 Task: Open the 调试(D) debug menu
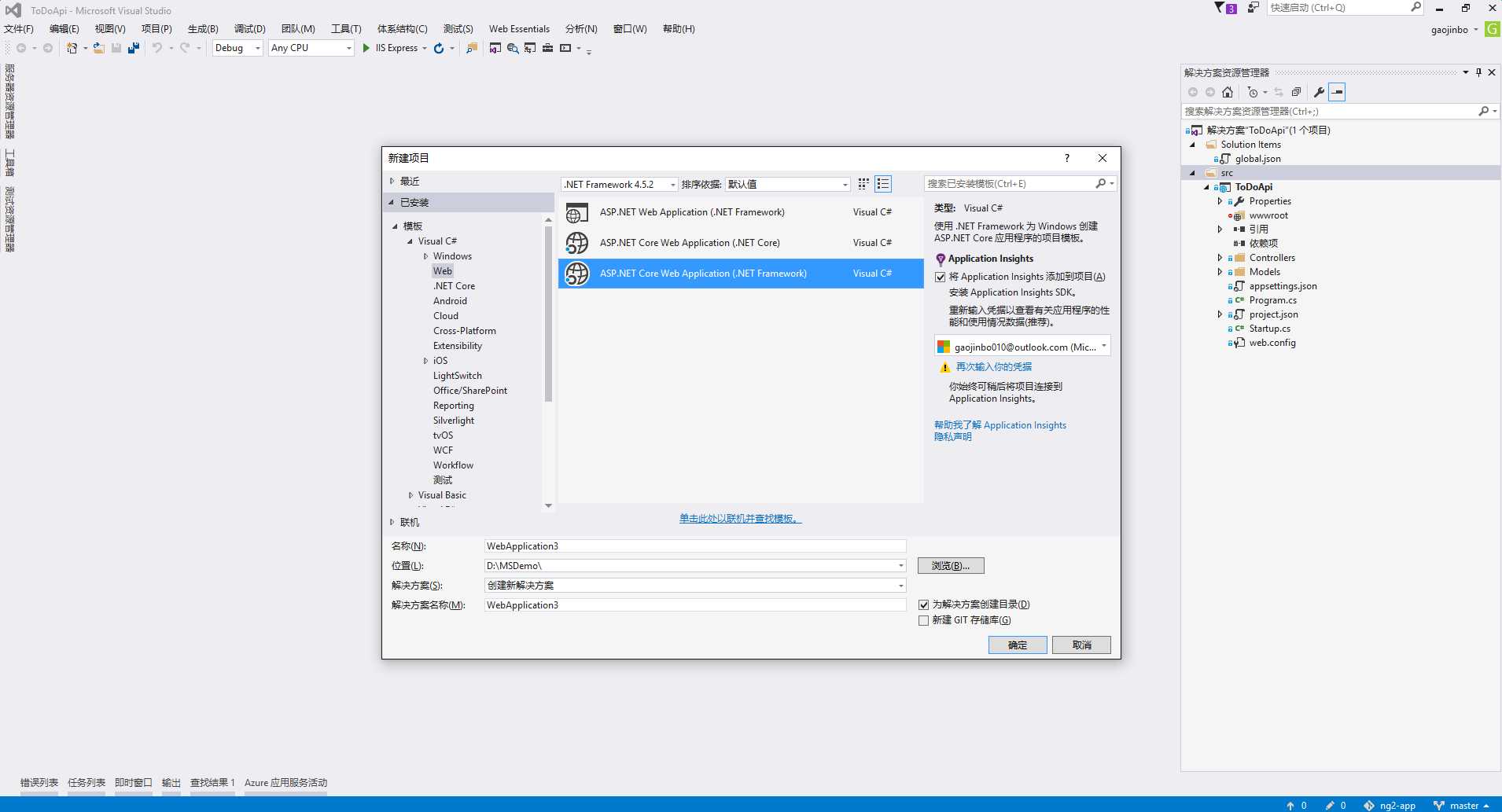coord(249,29)
